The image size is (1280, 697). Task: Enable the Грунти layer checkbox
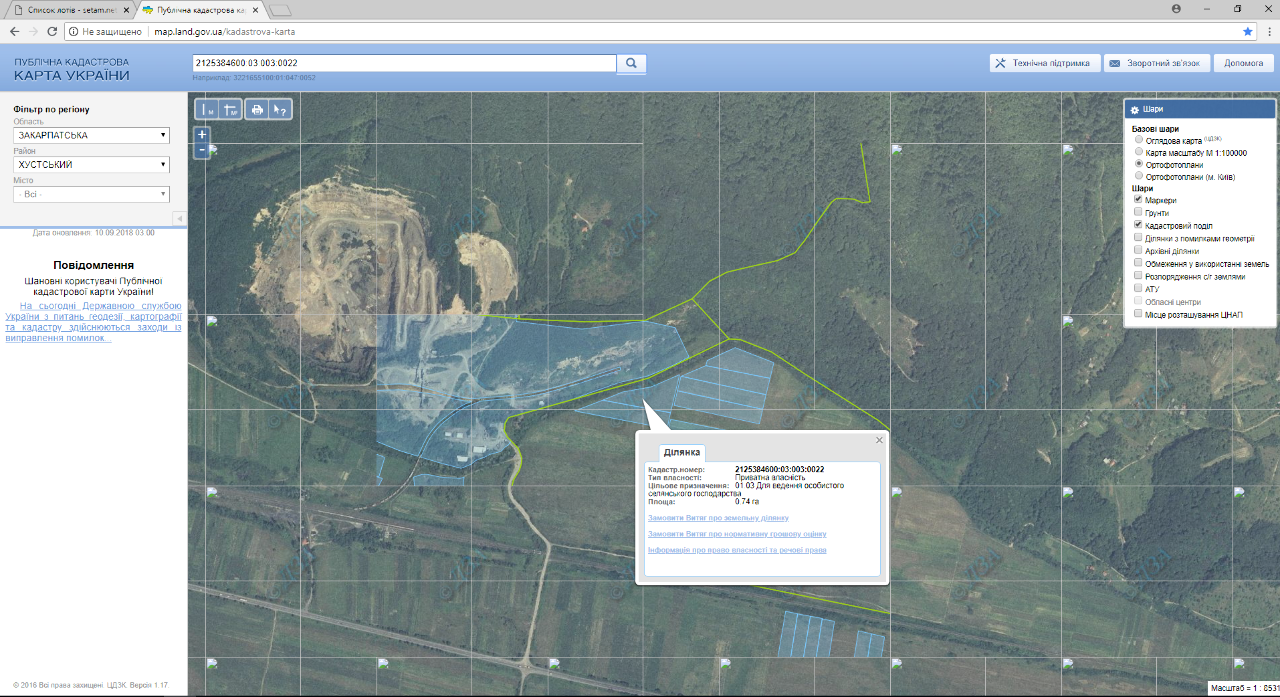(x=1138, y=213)
